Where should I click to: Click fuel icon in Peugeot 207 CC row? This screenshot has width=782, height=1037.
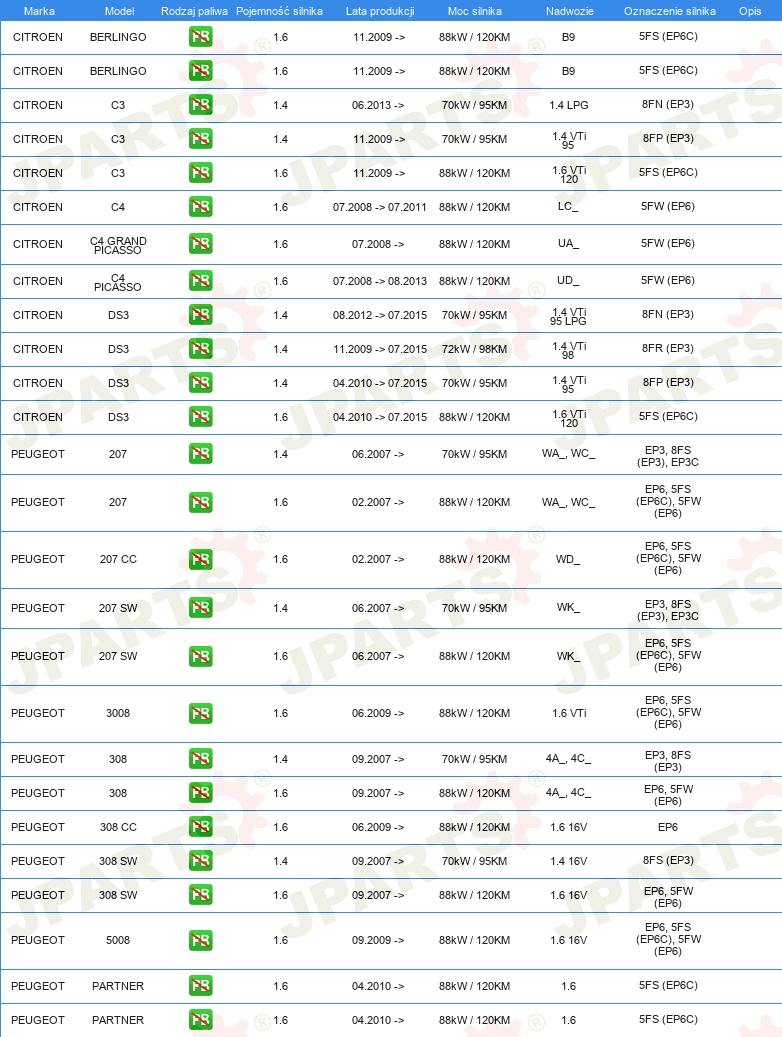[x=200, y=559]
